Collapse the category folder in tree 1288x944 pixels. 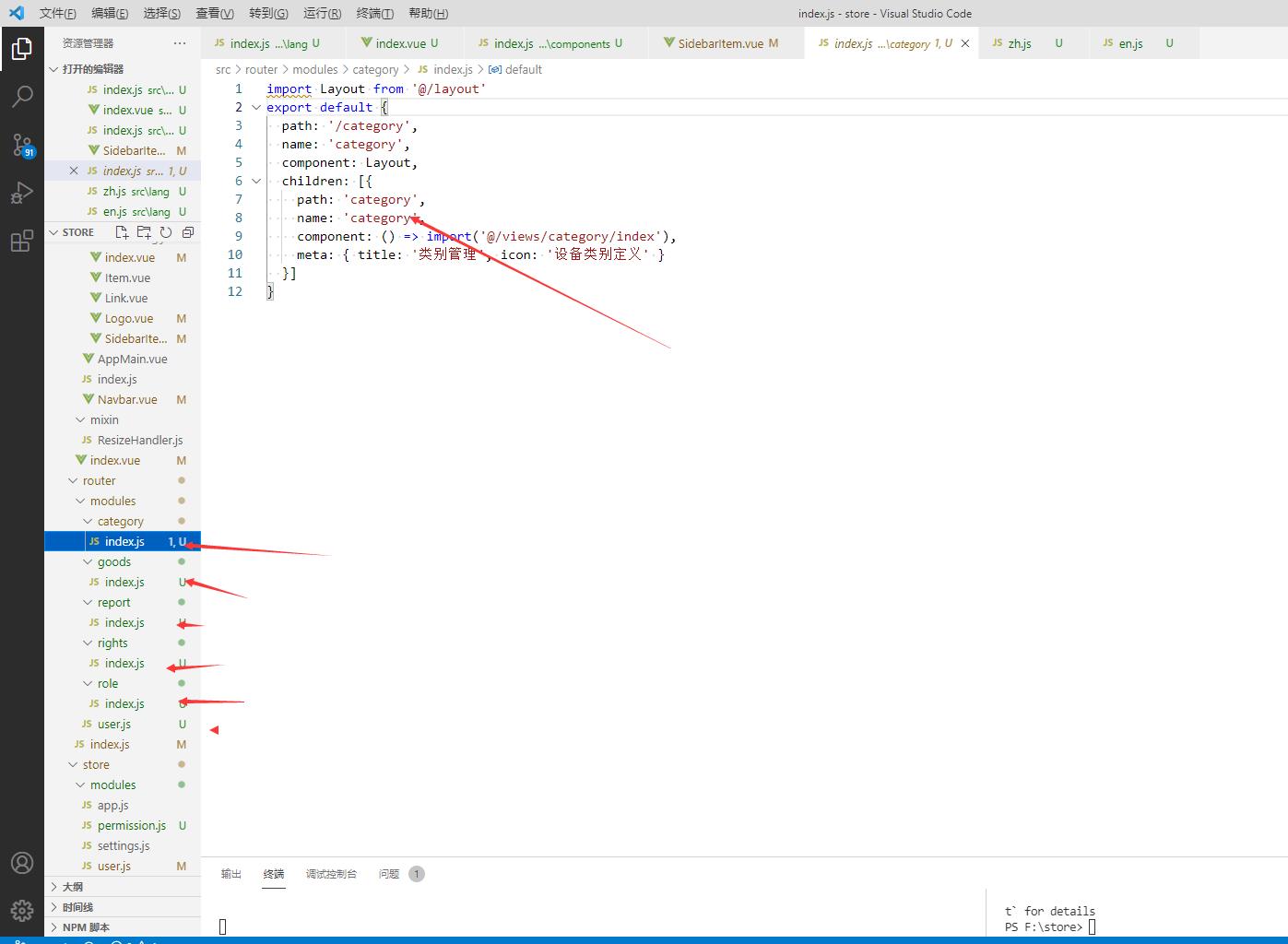pos(123,521)
